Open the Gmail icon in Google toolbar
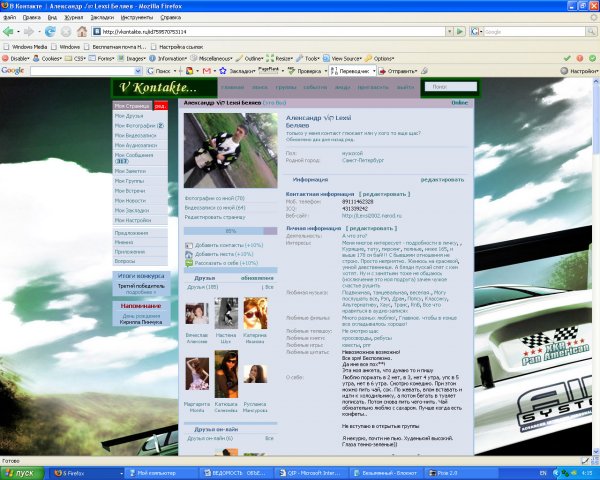The image size is (600, 480). click(207, 71)
